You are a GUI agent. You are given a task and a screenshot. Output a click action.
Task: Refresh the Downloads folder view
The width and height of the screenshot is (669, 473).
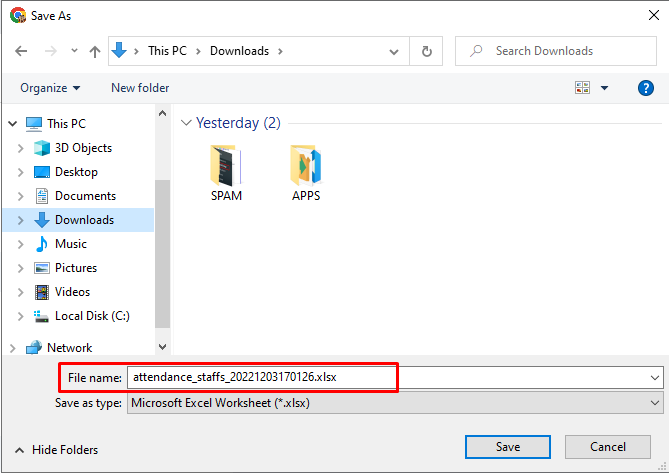[426, 52]
